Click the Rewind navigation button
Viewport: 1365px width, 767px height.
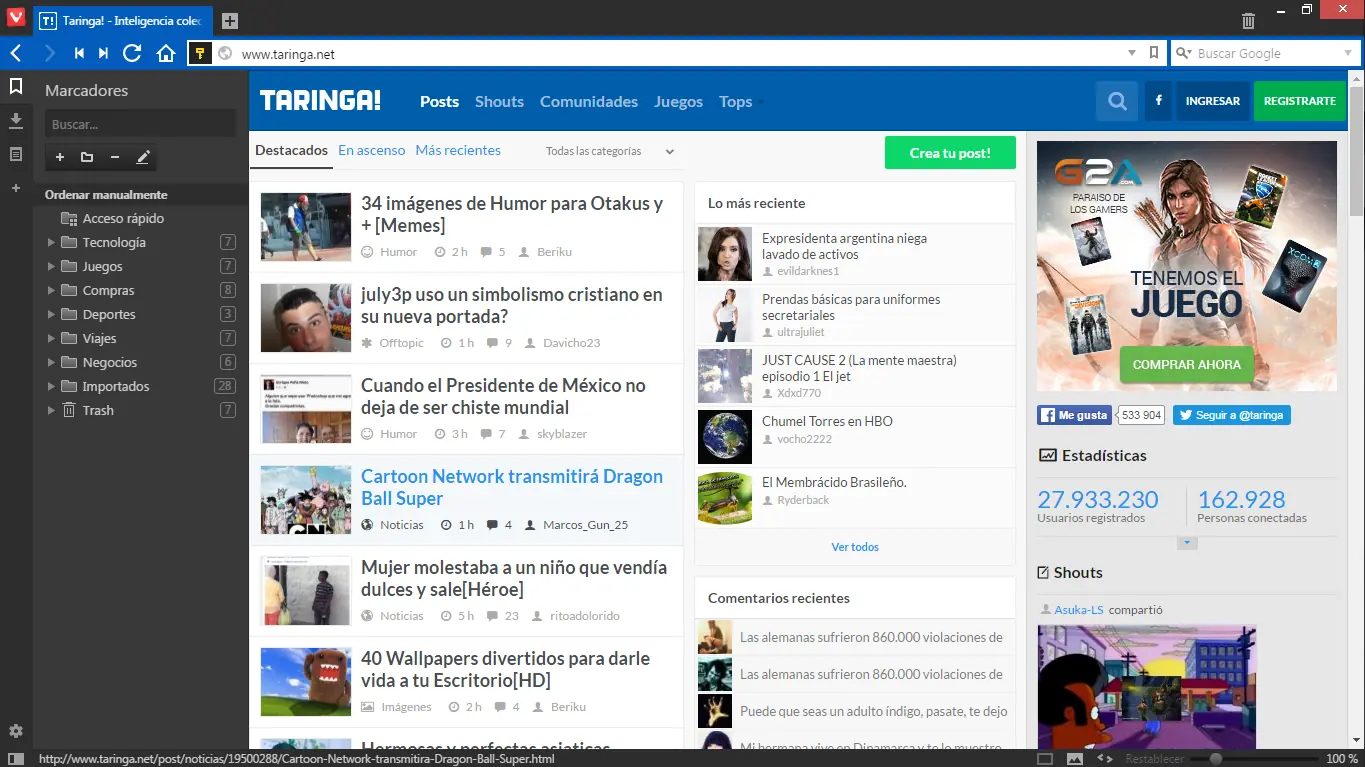pos(79,53)
